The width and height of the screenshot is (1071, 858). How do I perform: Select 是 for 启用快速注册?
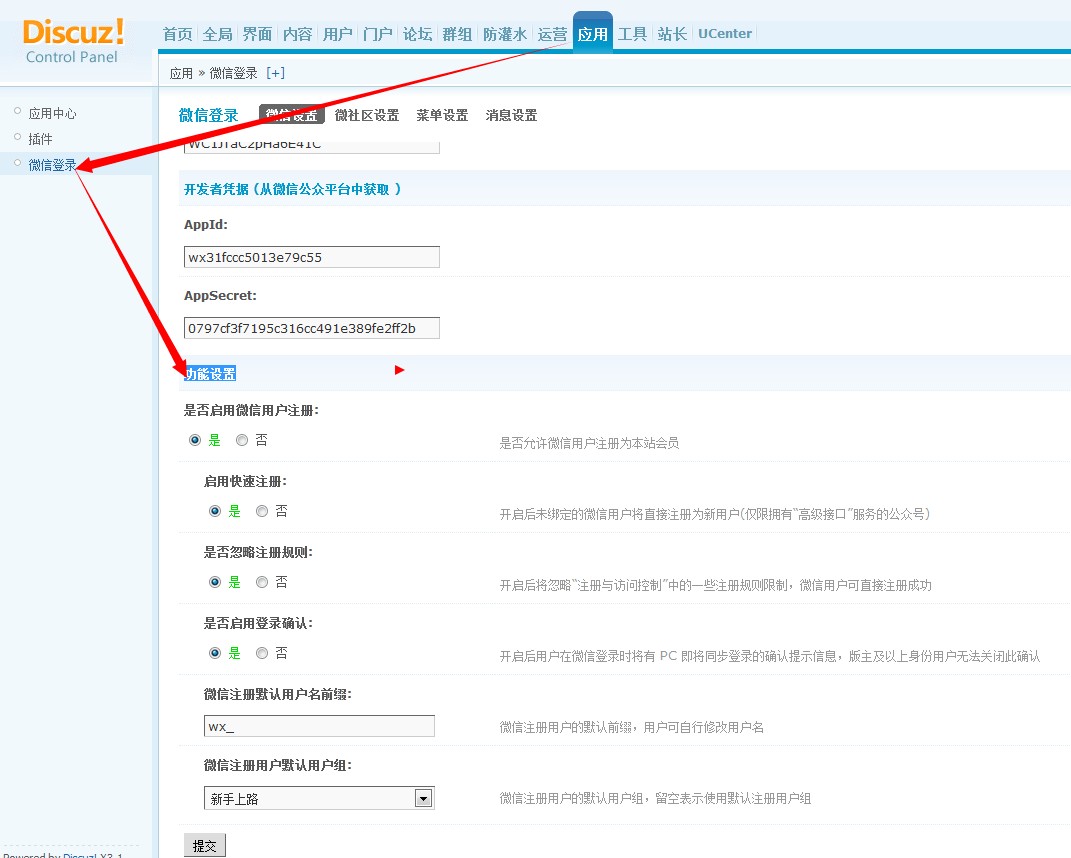pos(215,511)
